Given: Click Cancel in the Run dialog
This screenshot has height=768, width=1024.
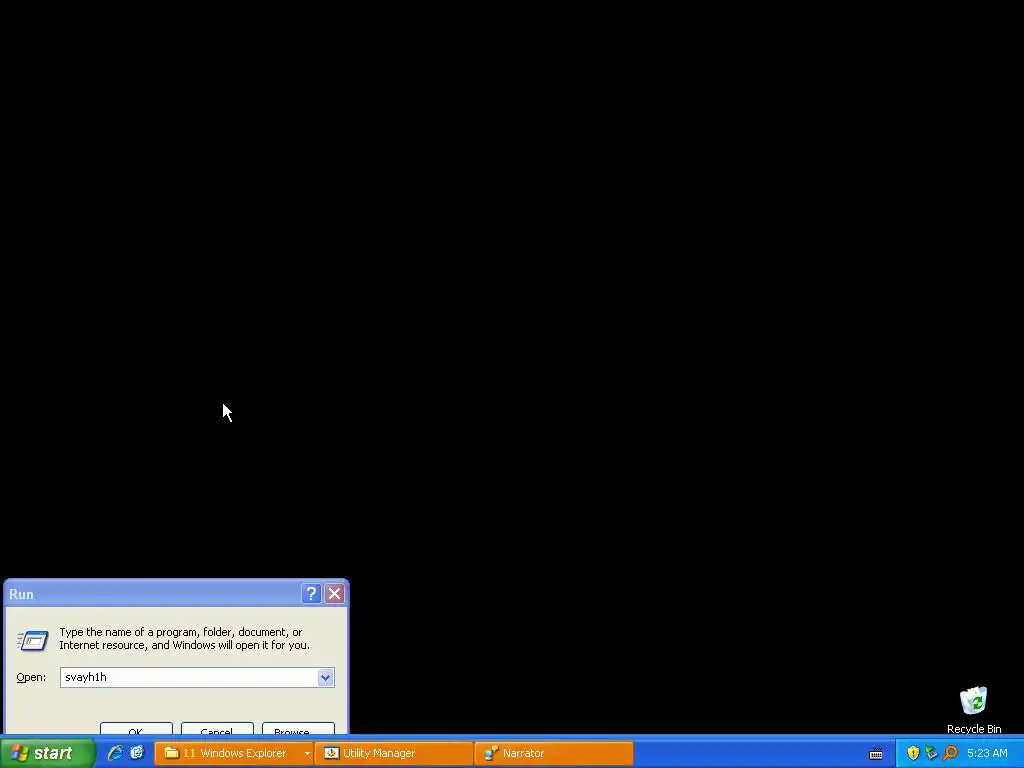Looking at the screenshot, I should (x=217, y=729).
